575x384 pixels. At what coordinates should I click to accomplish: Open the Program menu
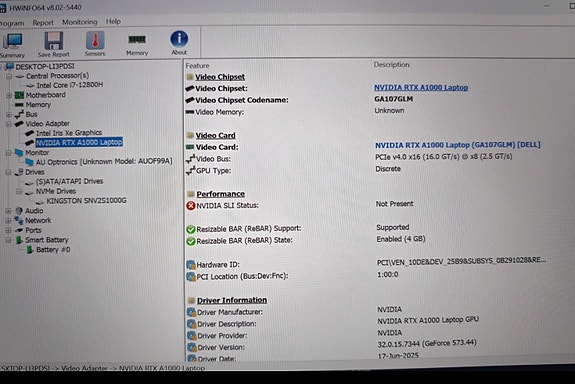(x=12, y=23)
